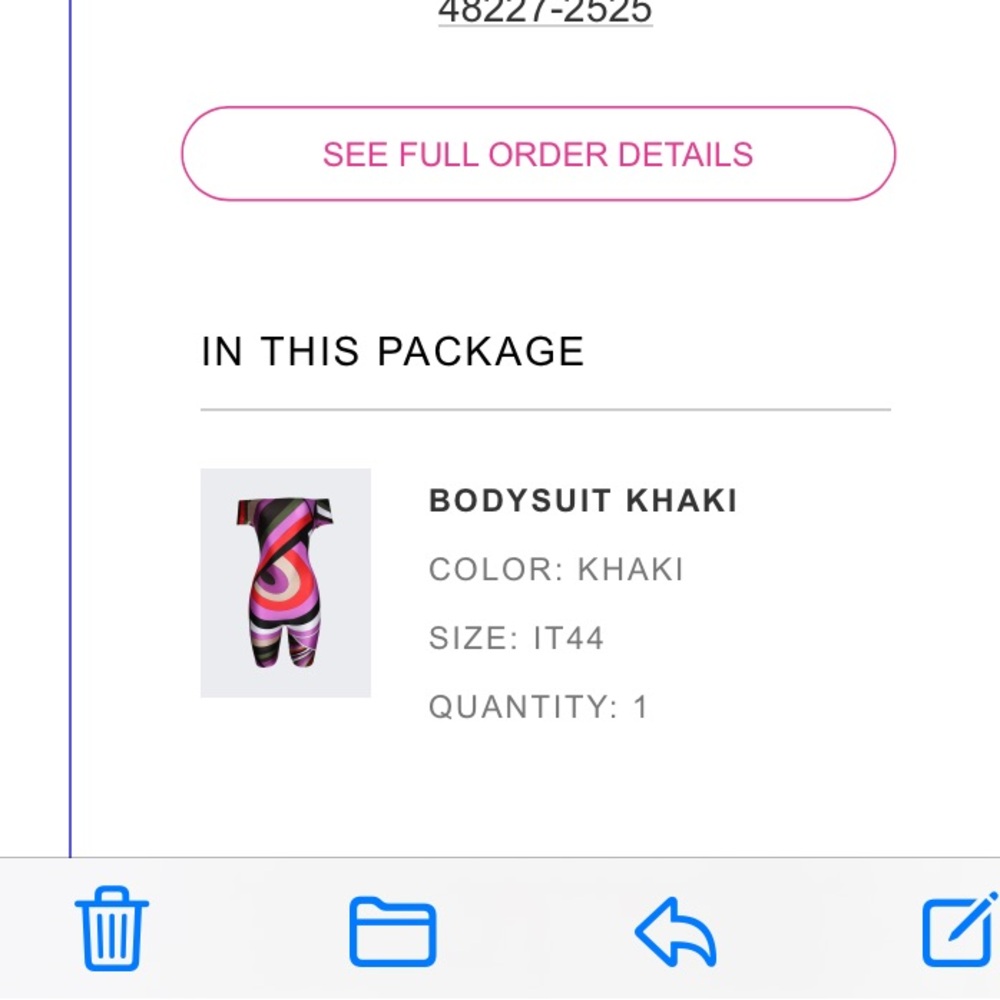Tap the trash icon to delete email
Viewport: 1000px width, 1000px height.
point(112,928)
